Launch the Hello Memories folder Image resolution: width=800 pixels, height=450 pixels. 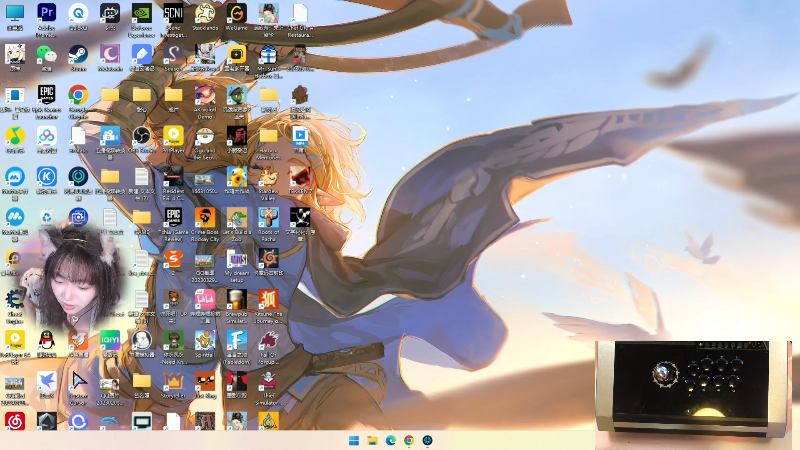click(x=268, y=136)
